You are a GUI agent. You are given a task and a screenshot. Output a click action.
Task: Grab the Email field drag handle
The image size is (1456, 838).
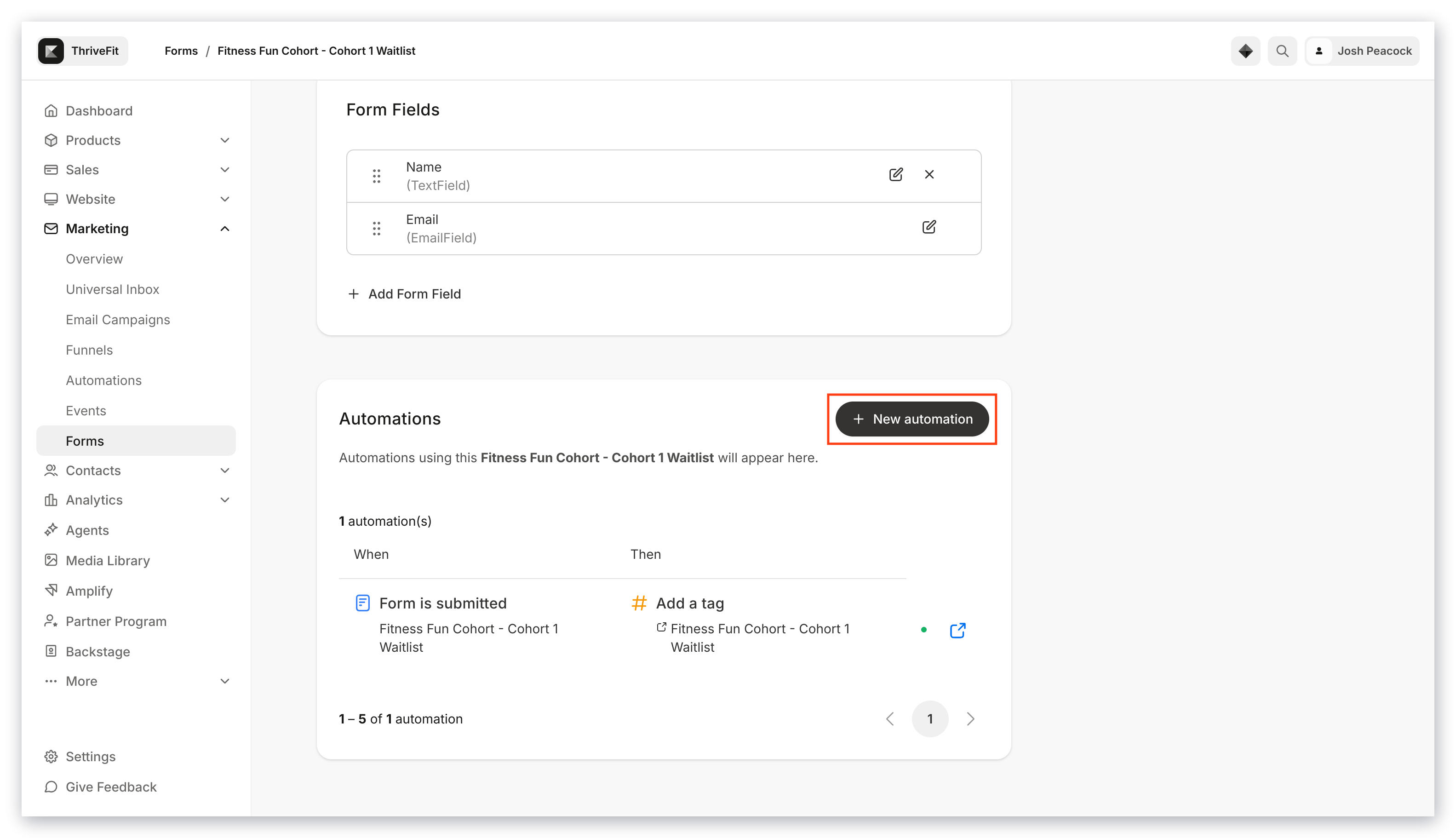[376, 229]
